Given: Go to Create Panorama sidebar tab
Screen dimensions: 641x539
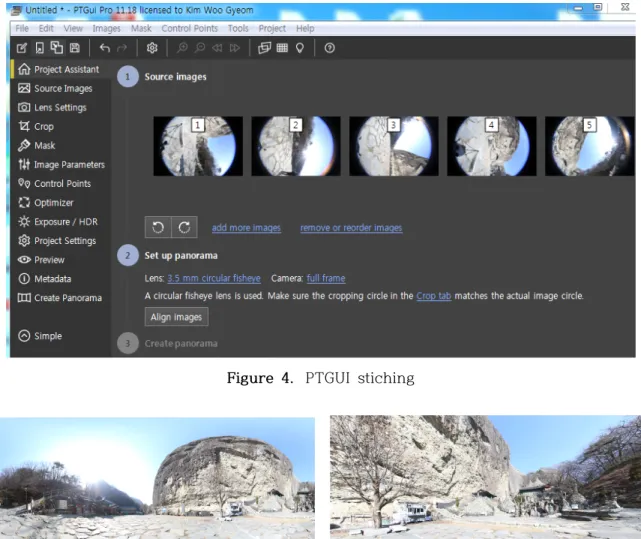Looking at the screenshot, I should 61,298.
